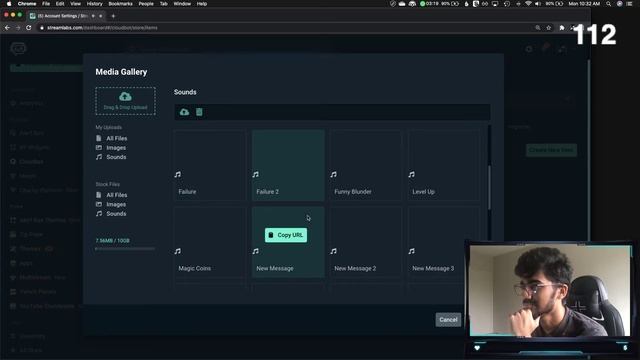Click the Wi-Fi icon in the menu bar
Screen dimensions: 640x360
coord(528,4)
